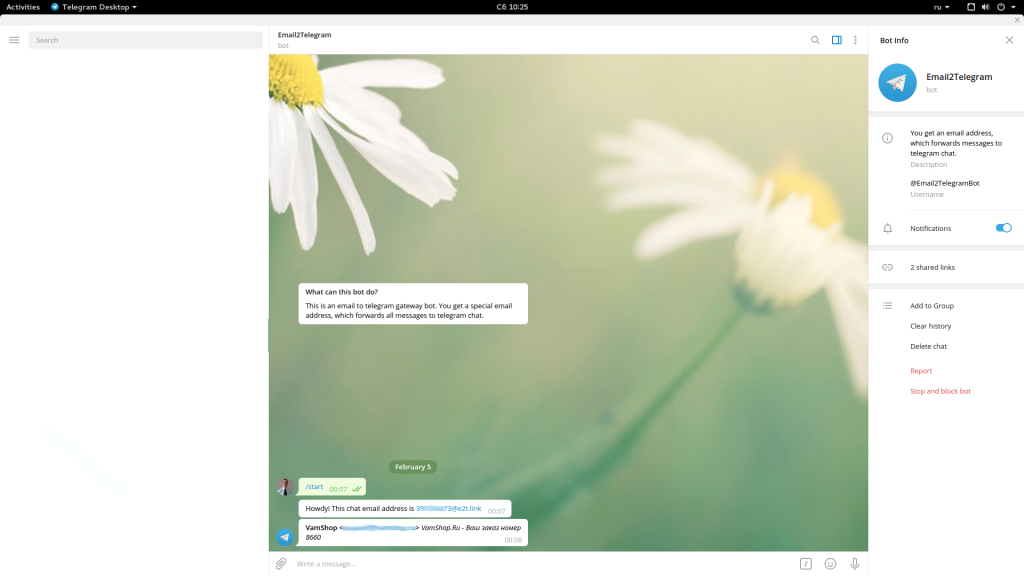Click the volume icon in top bar

(985, 7)
